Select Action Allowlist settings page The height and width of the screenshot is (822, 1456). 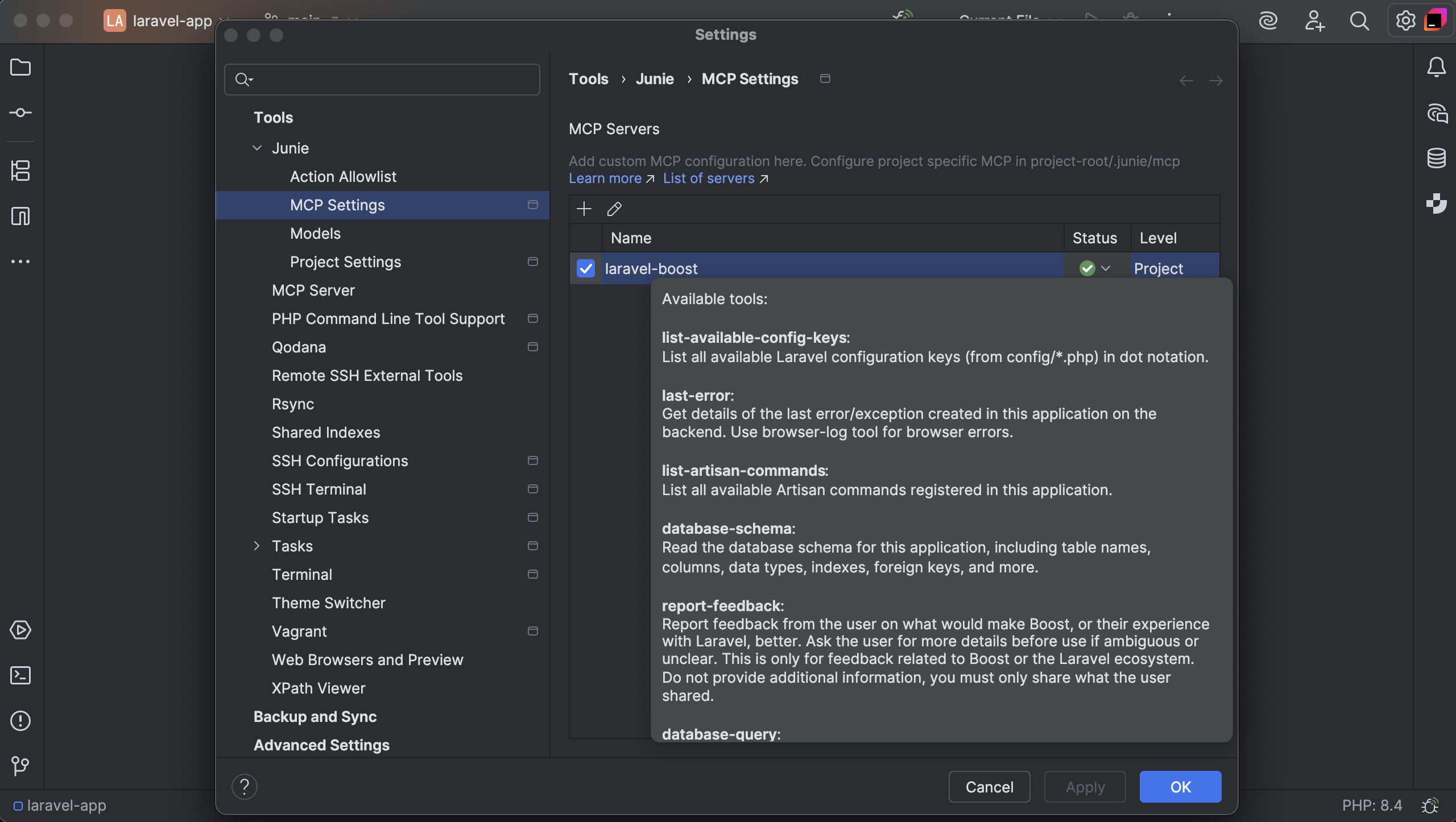343,176
